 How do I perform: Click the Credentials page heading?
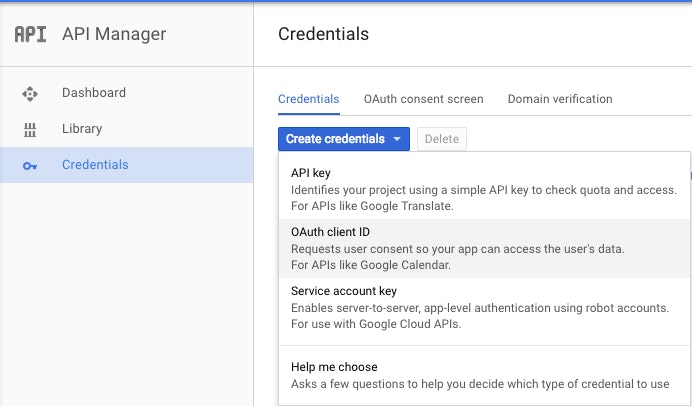323,34
